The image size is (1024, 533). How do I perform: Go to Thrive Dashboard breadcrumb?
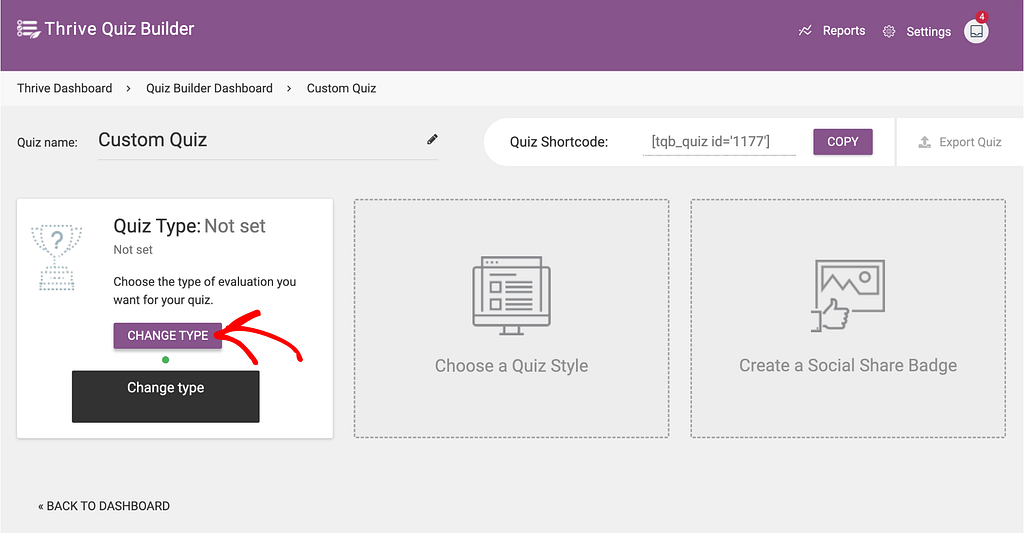pos(65,88)
